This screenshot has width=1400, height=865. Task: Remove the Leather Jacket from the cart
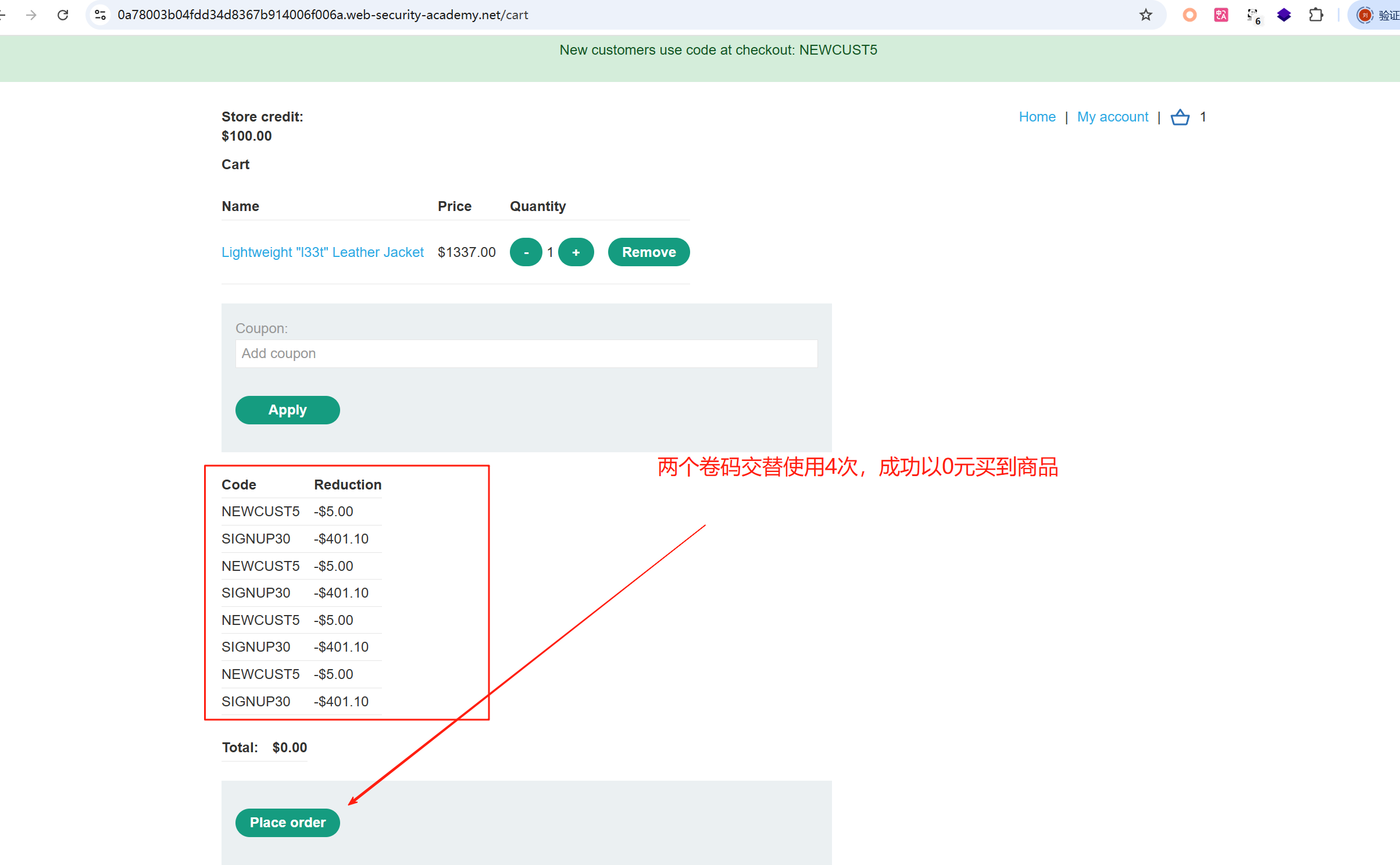pos(649,252)
